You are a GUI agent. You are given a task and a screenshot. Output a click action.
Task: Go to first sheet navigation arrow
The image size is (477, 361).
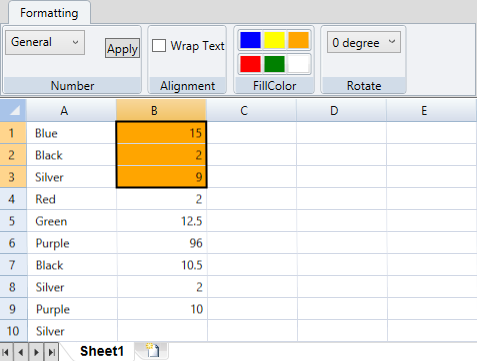pos(5,352)
